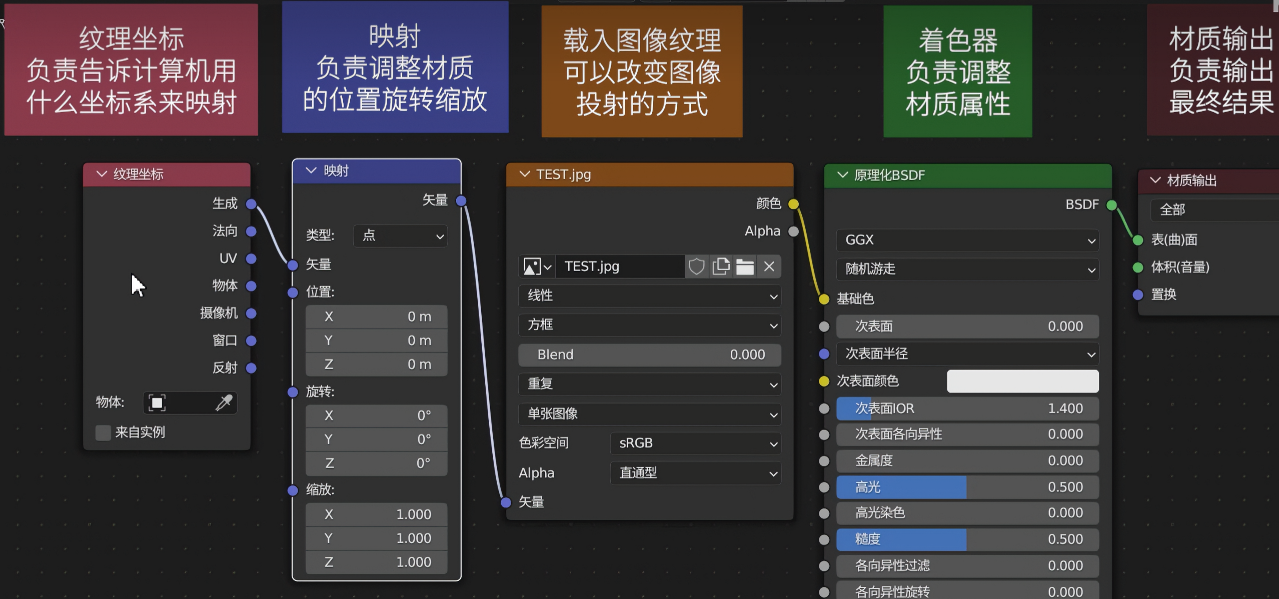
Task: Click the new image copy icon
Action: tap(721, 267)
